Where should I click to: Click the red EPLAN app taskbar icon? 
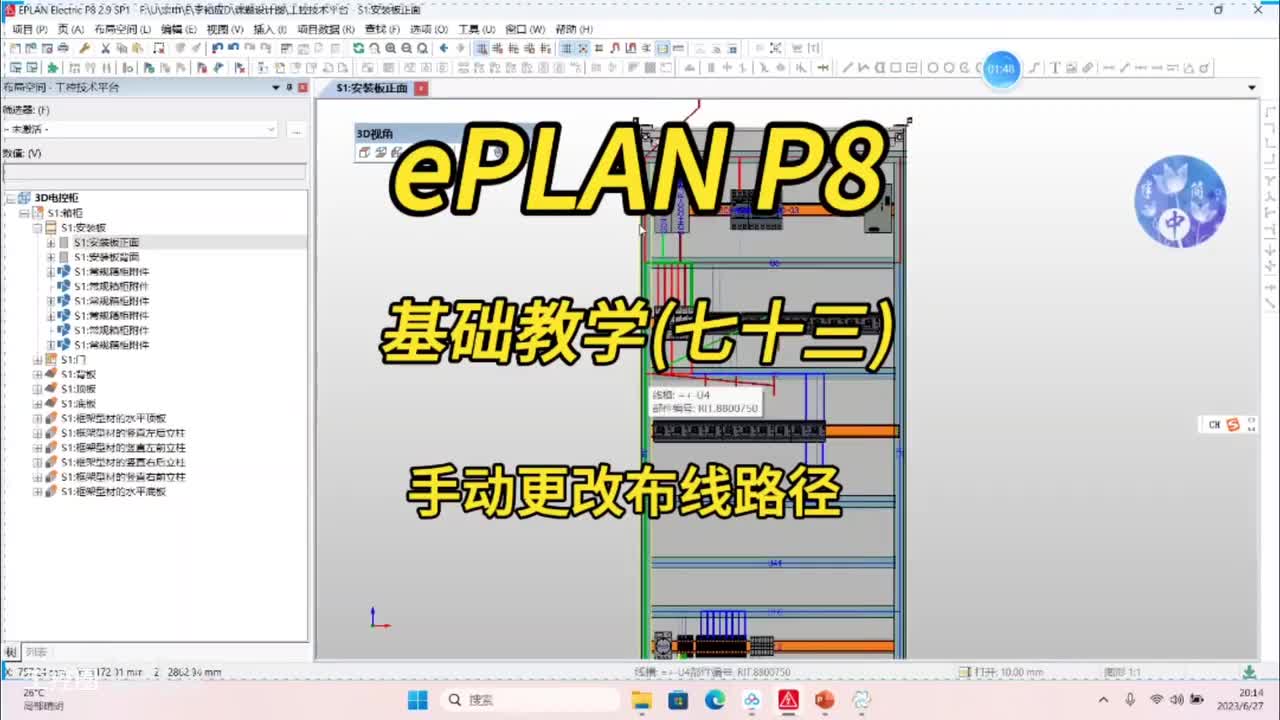788,700
